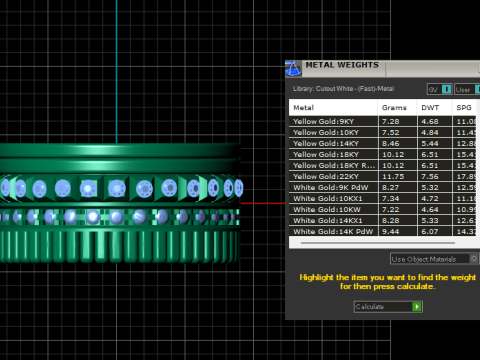Toggle the GV library switch

tap(440, 89)
